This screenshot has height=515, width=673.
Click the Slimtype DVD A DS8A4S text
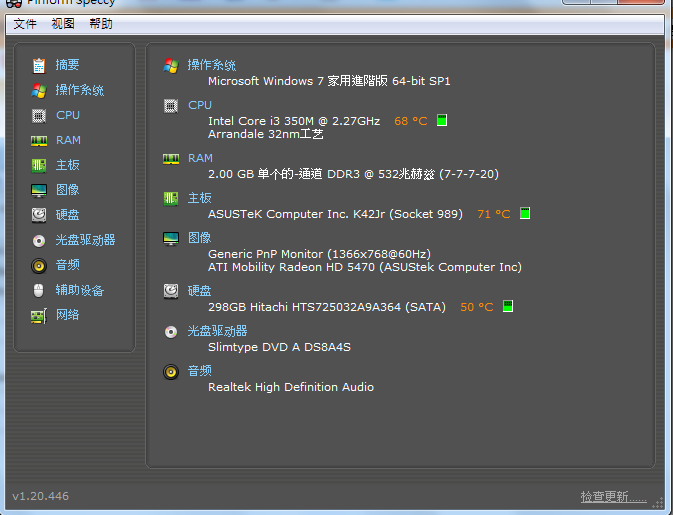279,347
